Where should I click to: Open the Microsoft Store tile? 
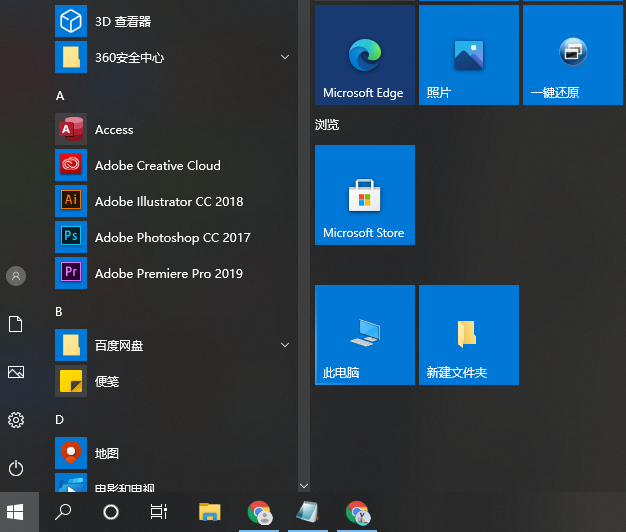[364, 195]
